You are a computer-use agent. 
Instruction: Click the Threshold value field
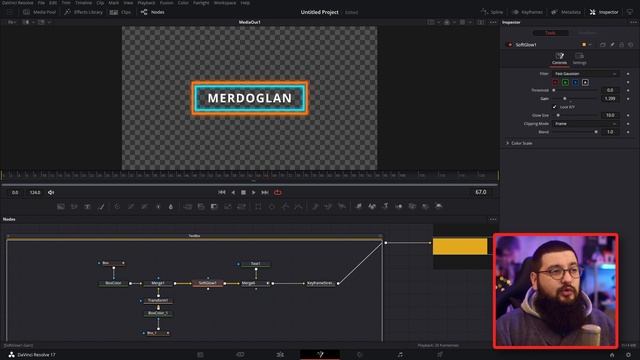point(610,90)
